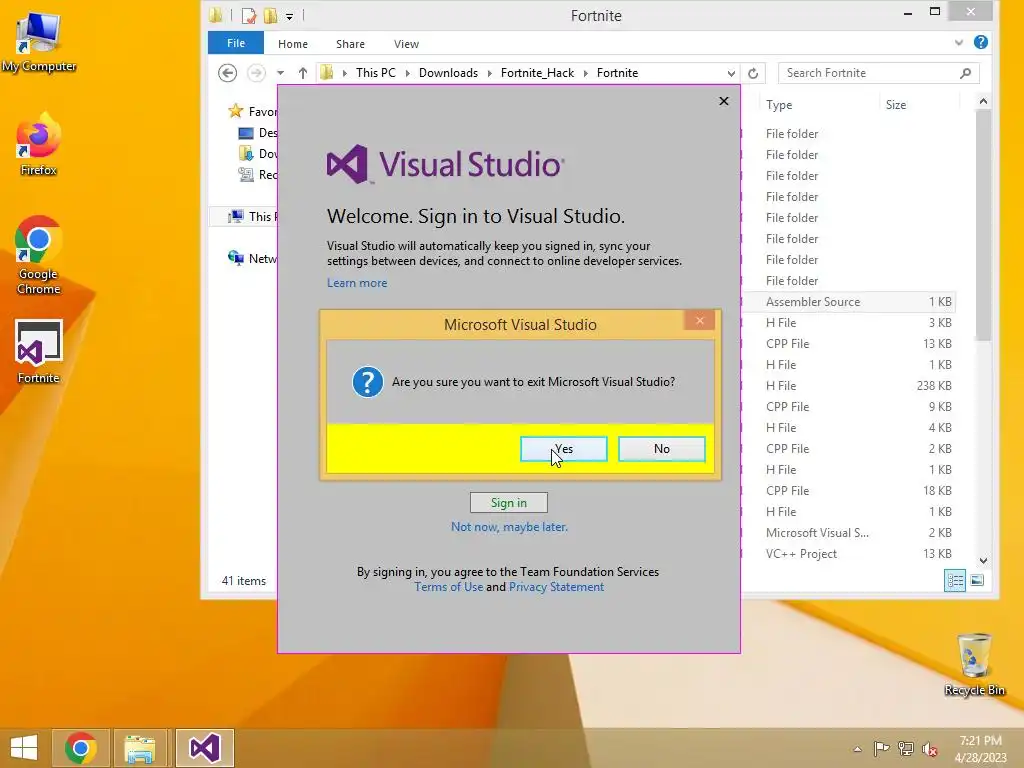Image resolution: width=1024 pixels, height=768 pixels.
Task: Select Network in navigation pane
Action: pyautogui.click(x=253, y=258)
